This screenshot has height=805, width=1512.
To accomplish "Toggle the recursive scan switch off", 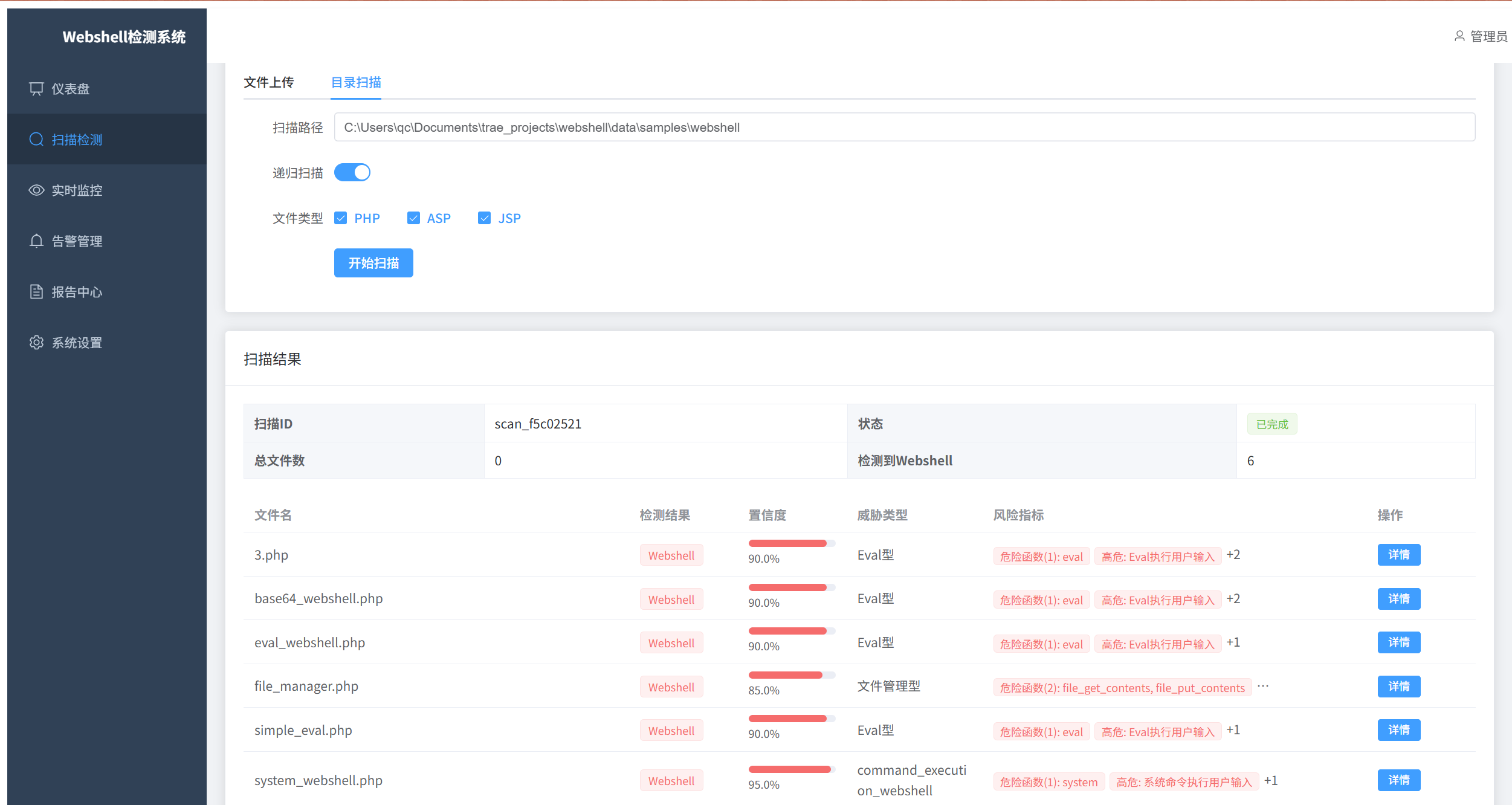I will [x=352, y=173].
